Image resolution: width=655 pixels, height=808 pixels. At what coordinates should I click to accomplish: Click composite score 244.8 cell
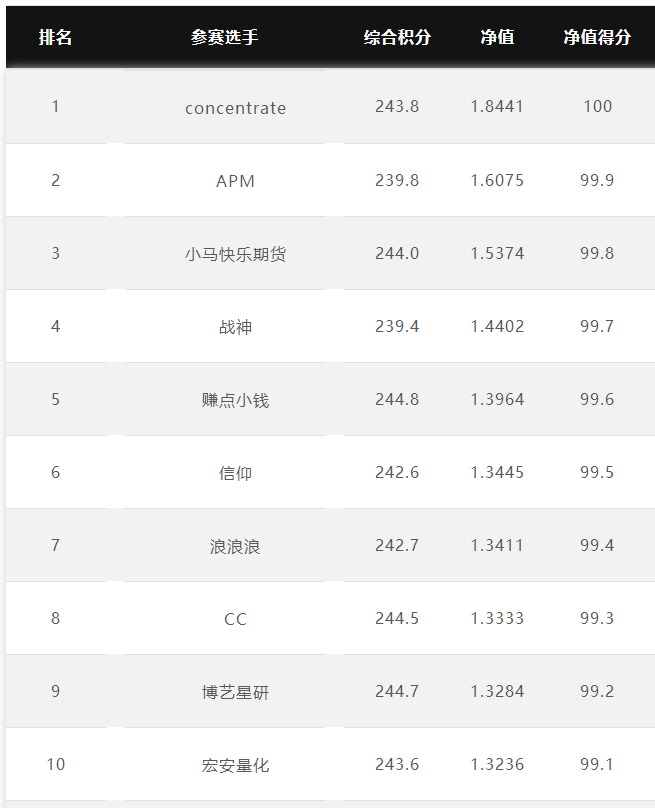click(397, 399)
